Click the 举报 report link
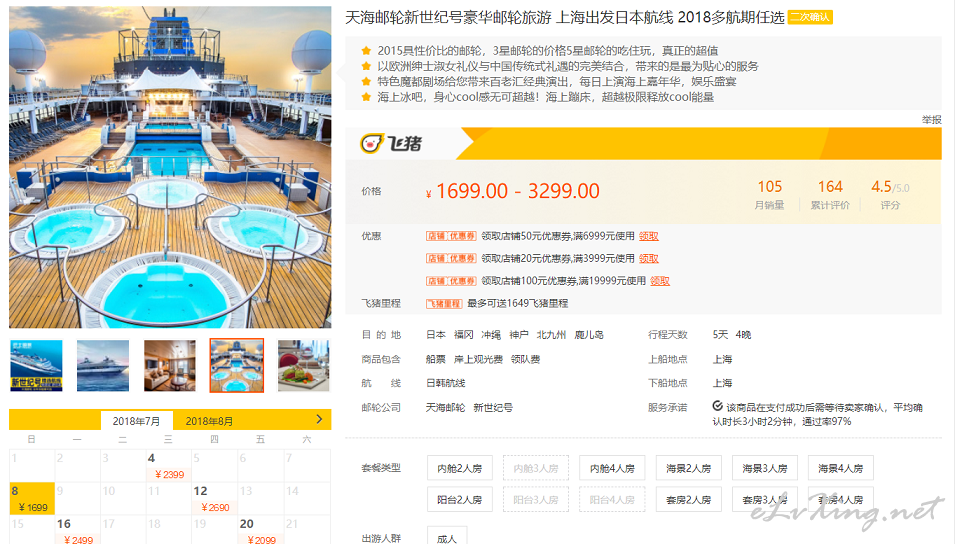The width and height of the screenshot is (955, 544). (931, 120)
